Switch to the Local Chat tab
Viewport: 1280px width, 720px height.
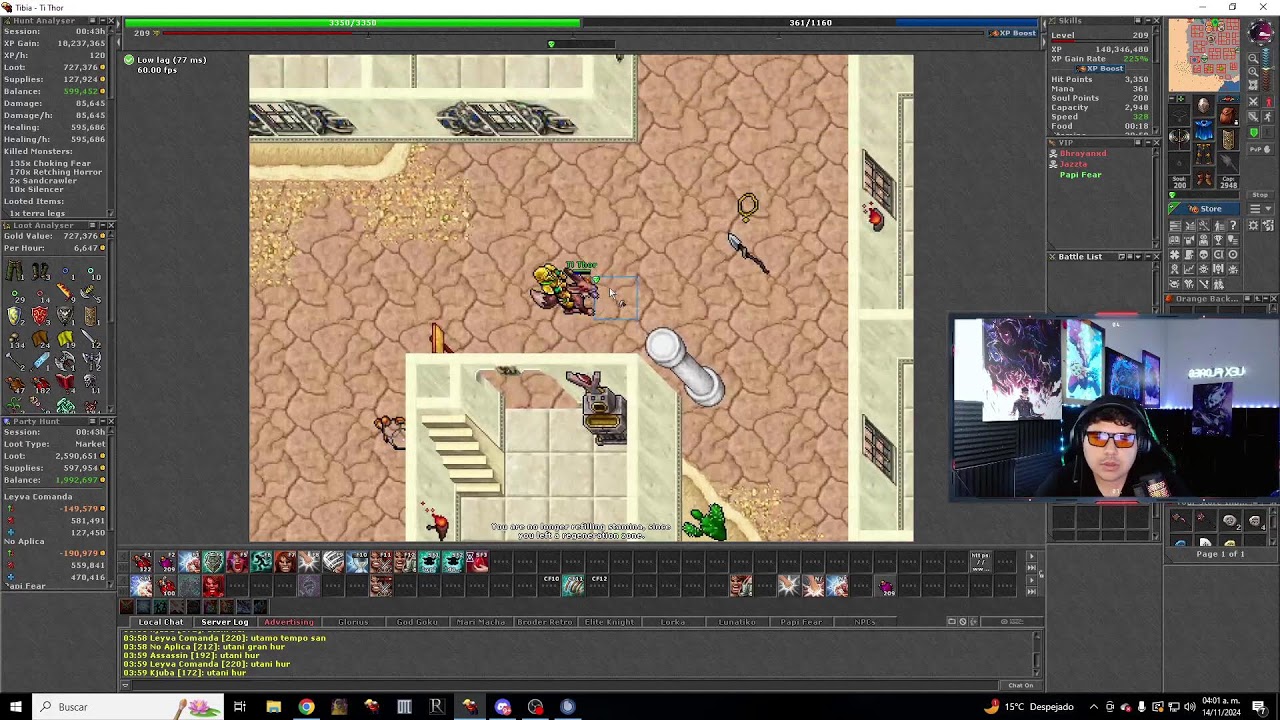[161, 622]
